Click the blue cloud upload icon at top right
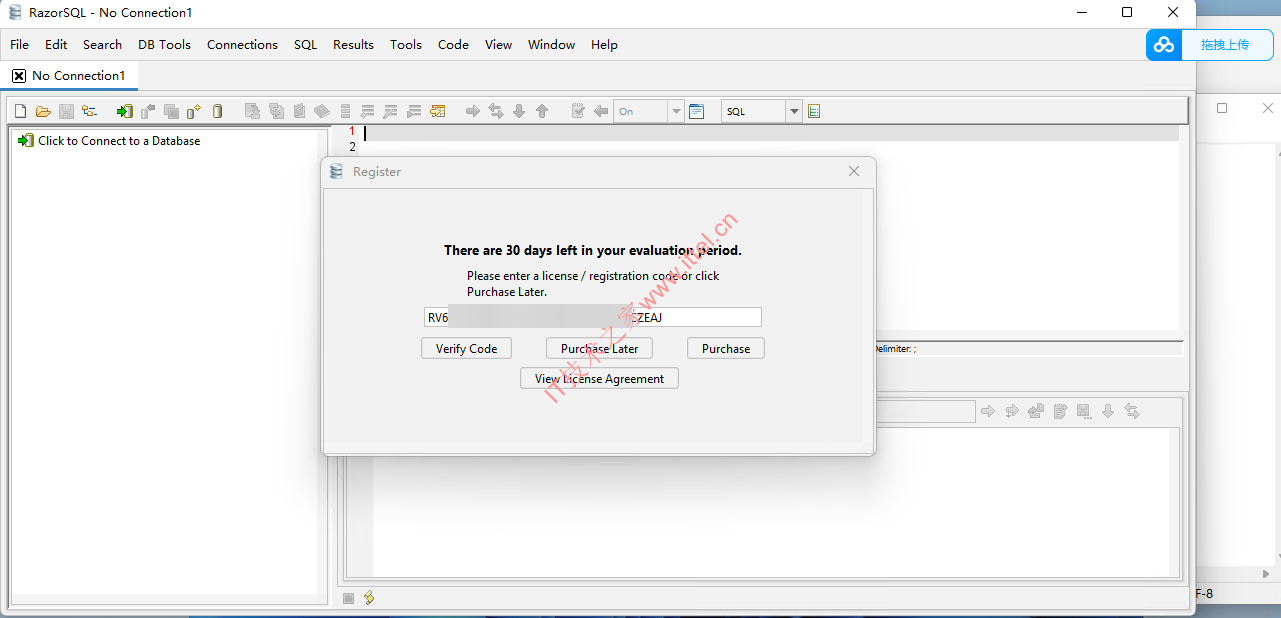 point(1164,45)
